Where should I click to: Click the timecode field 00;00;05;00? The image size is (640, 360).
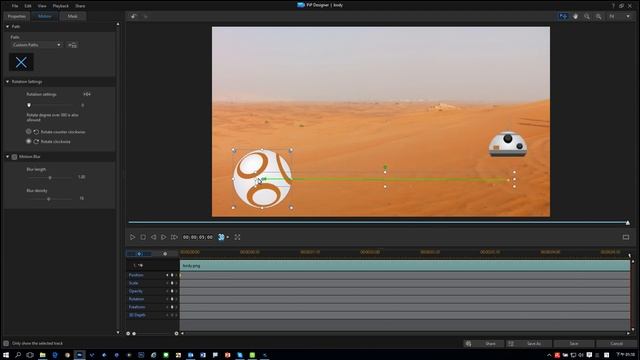pyautogui.click(x=198, y=237)
